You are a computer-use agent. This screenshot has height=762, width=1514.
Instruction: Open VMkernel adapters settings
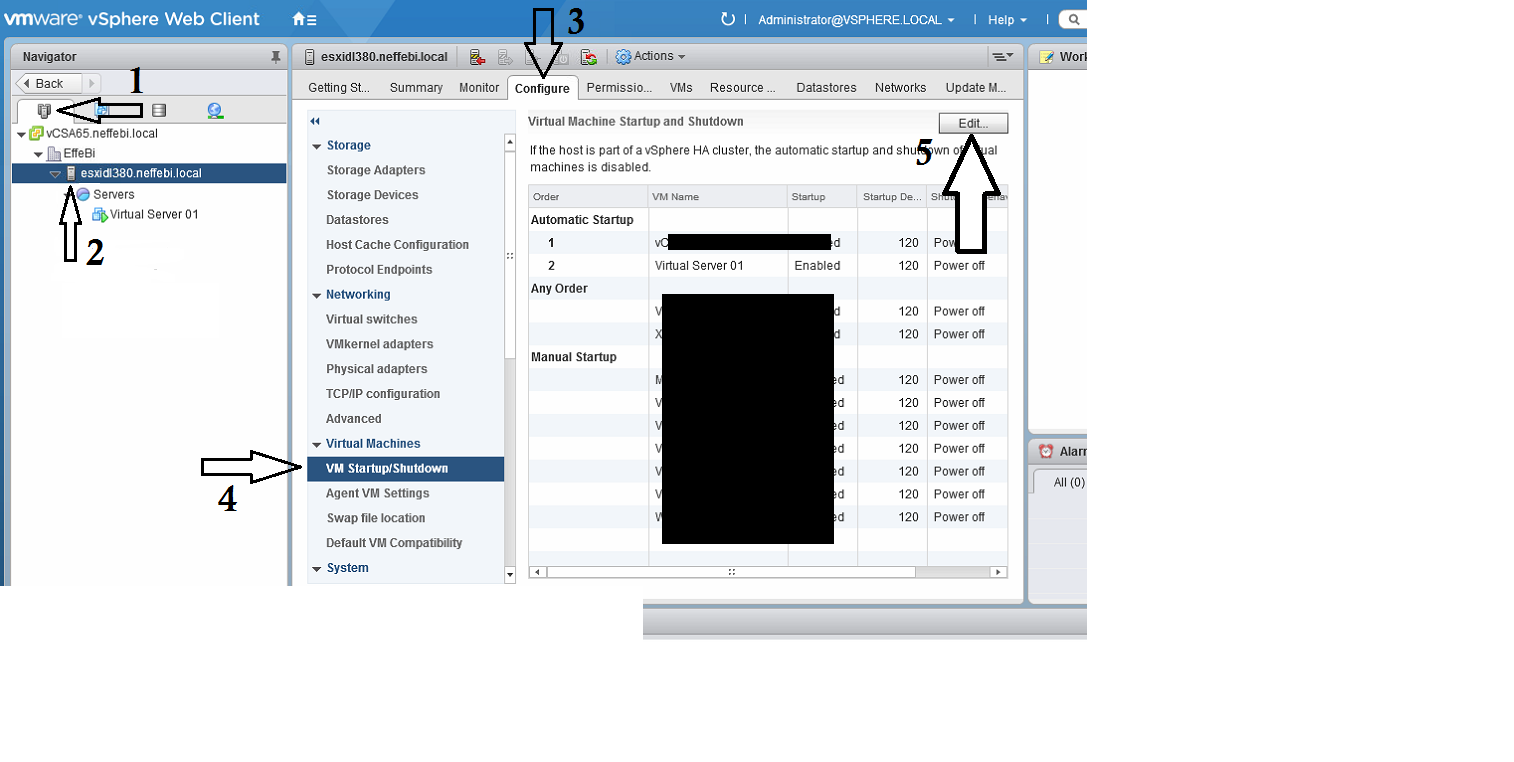379,344
